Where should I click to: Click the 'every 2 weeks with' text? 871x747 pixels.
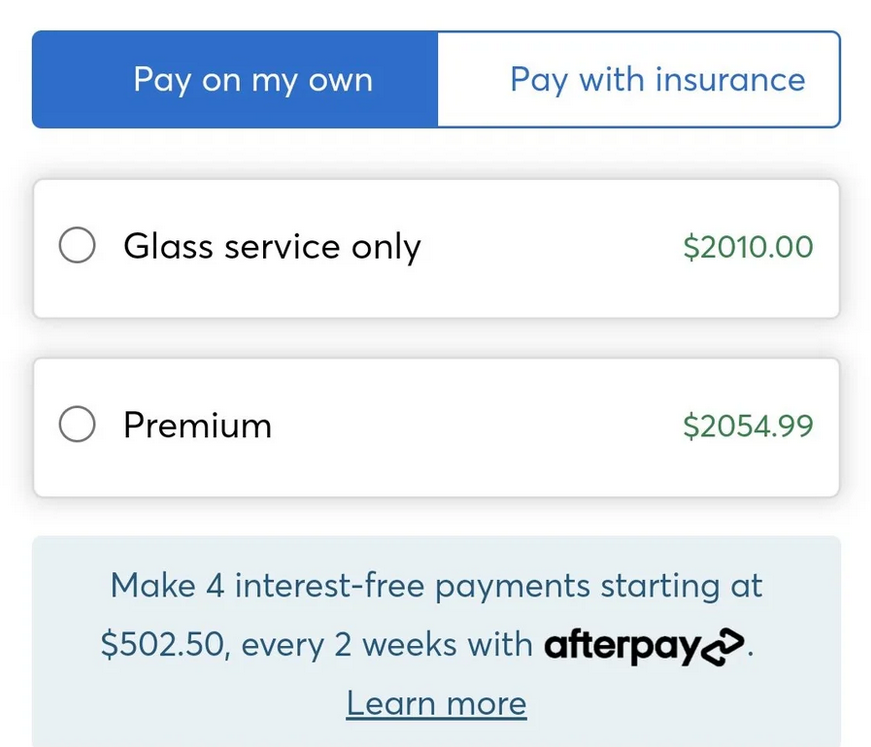click(x=388, y=645)
